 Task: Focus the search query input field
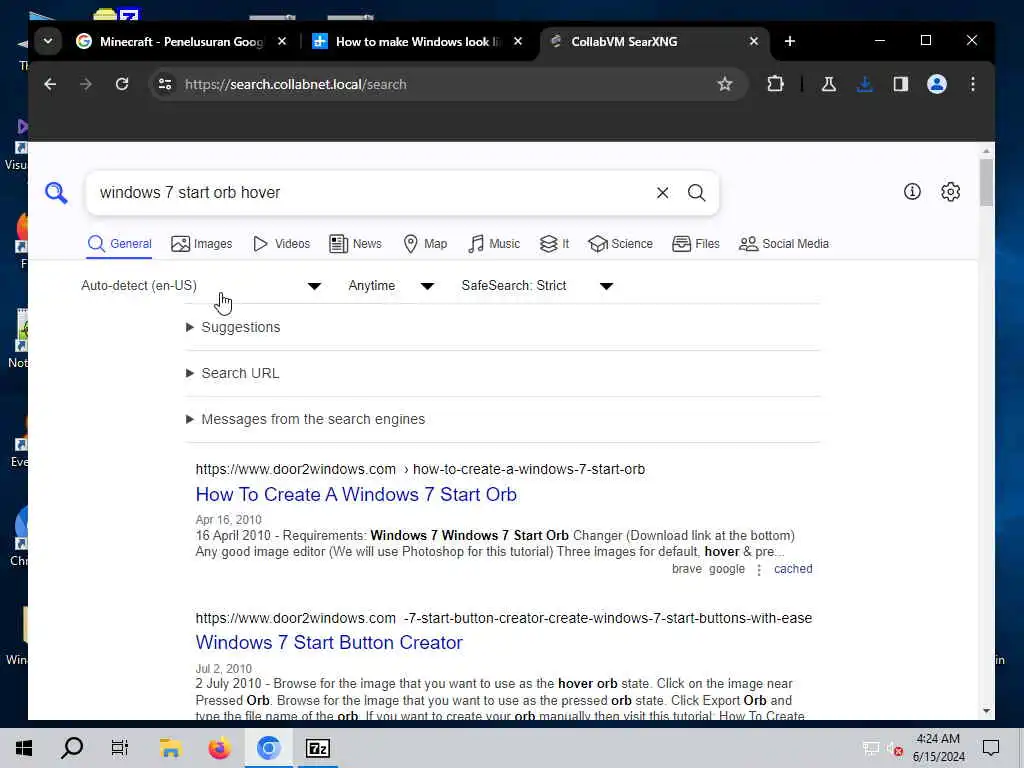[372, 193]
